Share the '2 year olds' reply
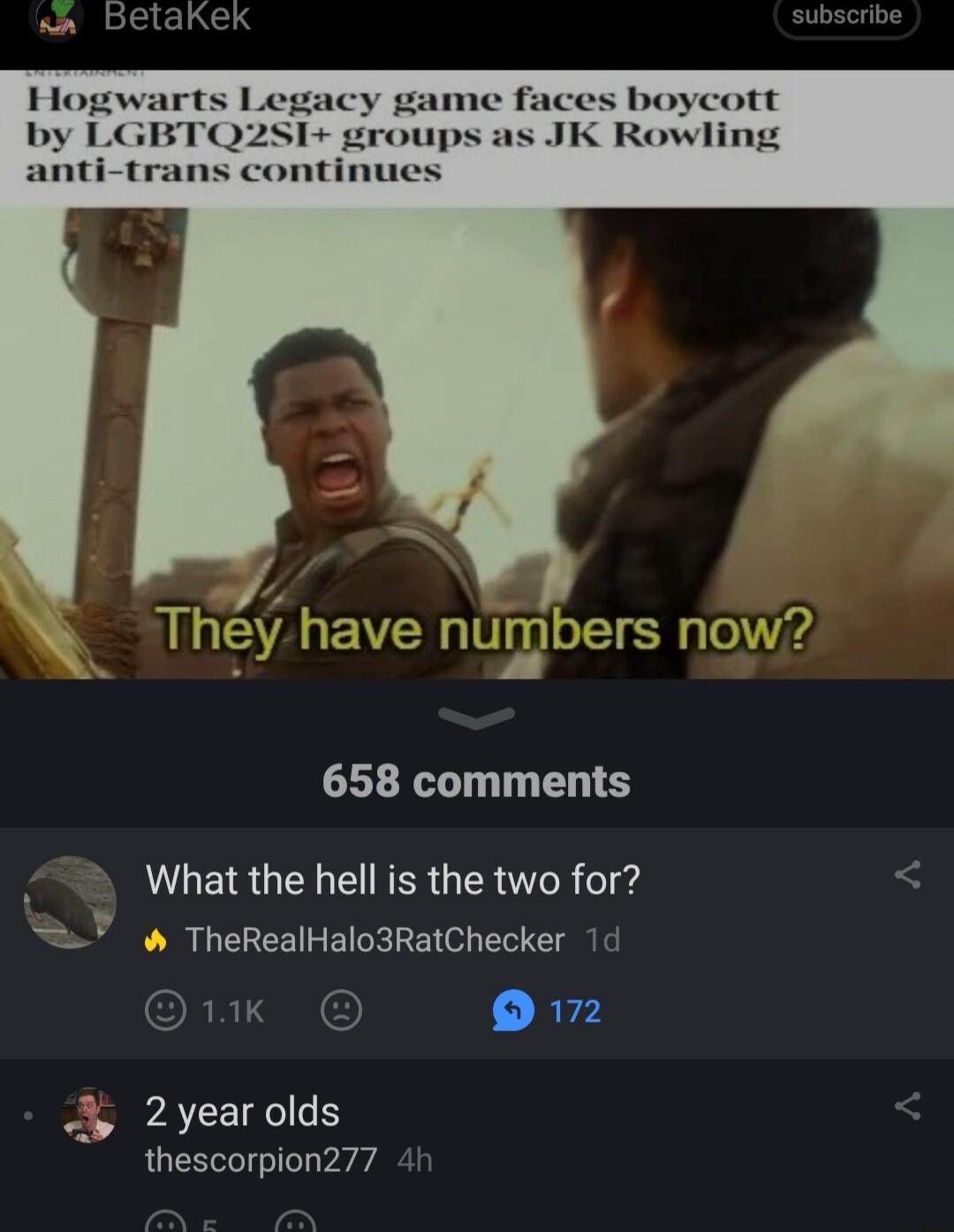 907,1107
